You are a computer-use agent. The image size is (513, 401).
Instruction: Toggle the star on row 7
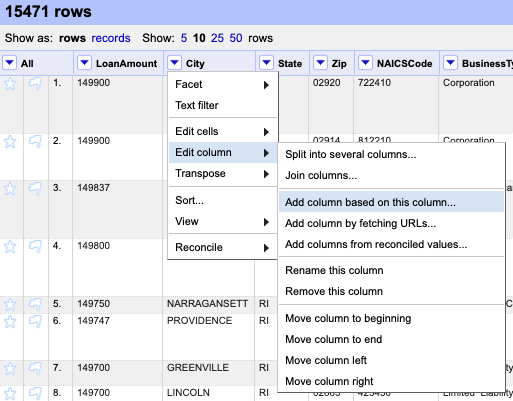click(10, 369)
